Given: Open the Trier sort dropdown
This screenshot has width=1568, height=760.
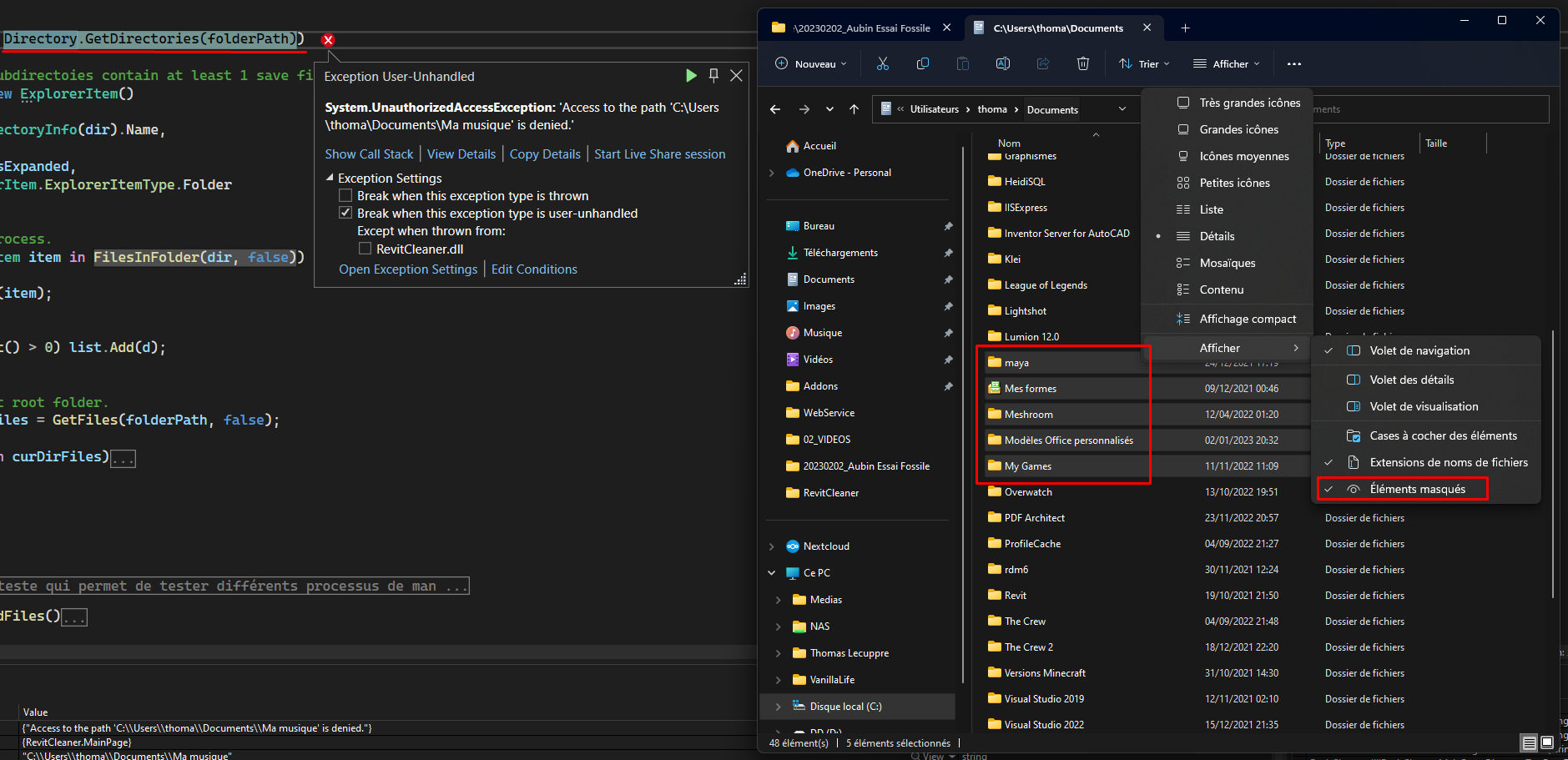Looking at the screenshot, I should tap(1144, 63).
